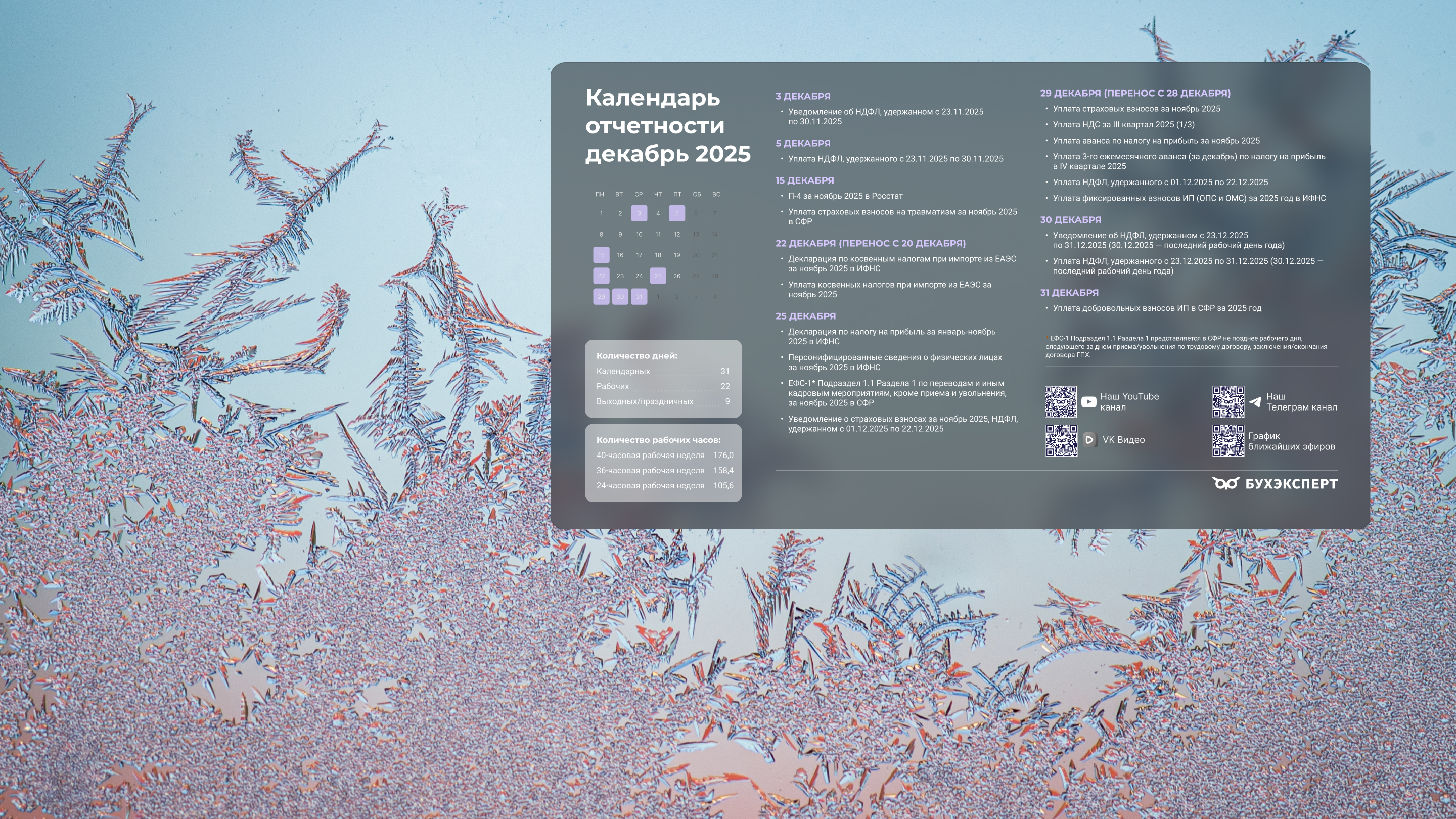Image resolution: width=1456 pixels, height=819 pixels.
Task: Click the "25 ДЕКАБРЯ" heading
Action: (805, 316)
